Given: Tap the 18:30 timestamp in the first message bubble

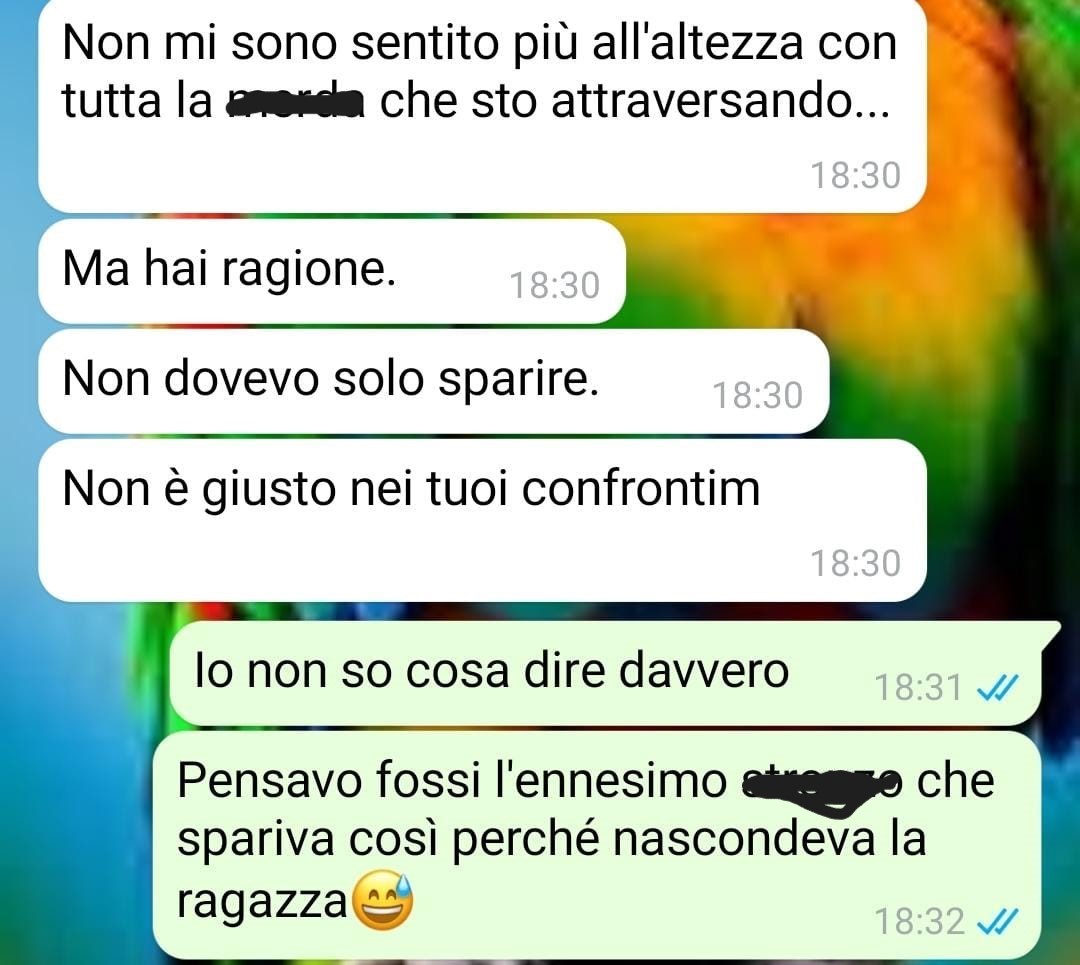Looking at the screenshot, I should tap(855, 175).
